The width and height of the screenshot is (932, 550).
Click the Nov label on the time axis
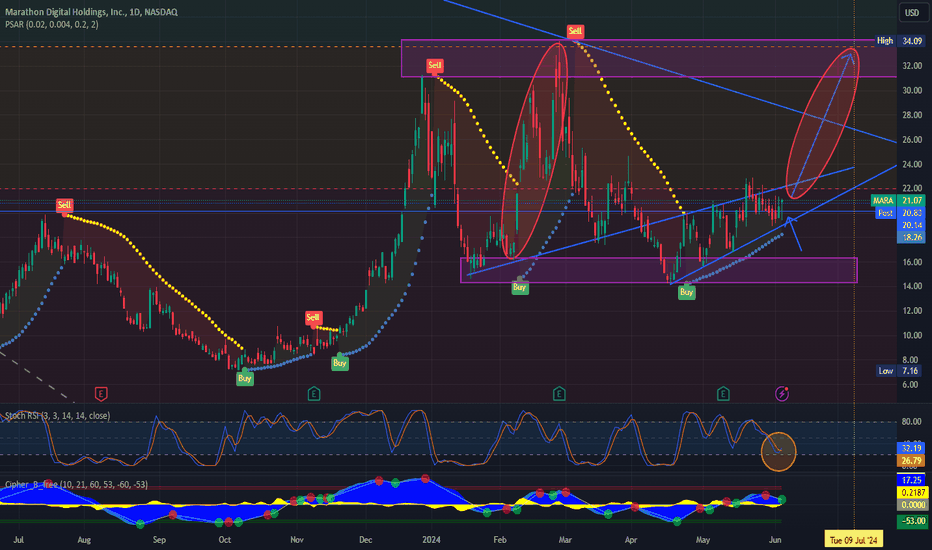click(x=297, y=540)
